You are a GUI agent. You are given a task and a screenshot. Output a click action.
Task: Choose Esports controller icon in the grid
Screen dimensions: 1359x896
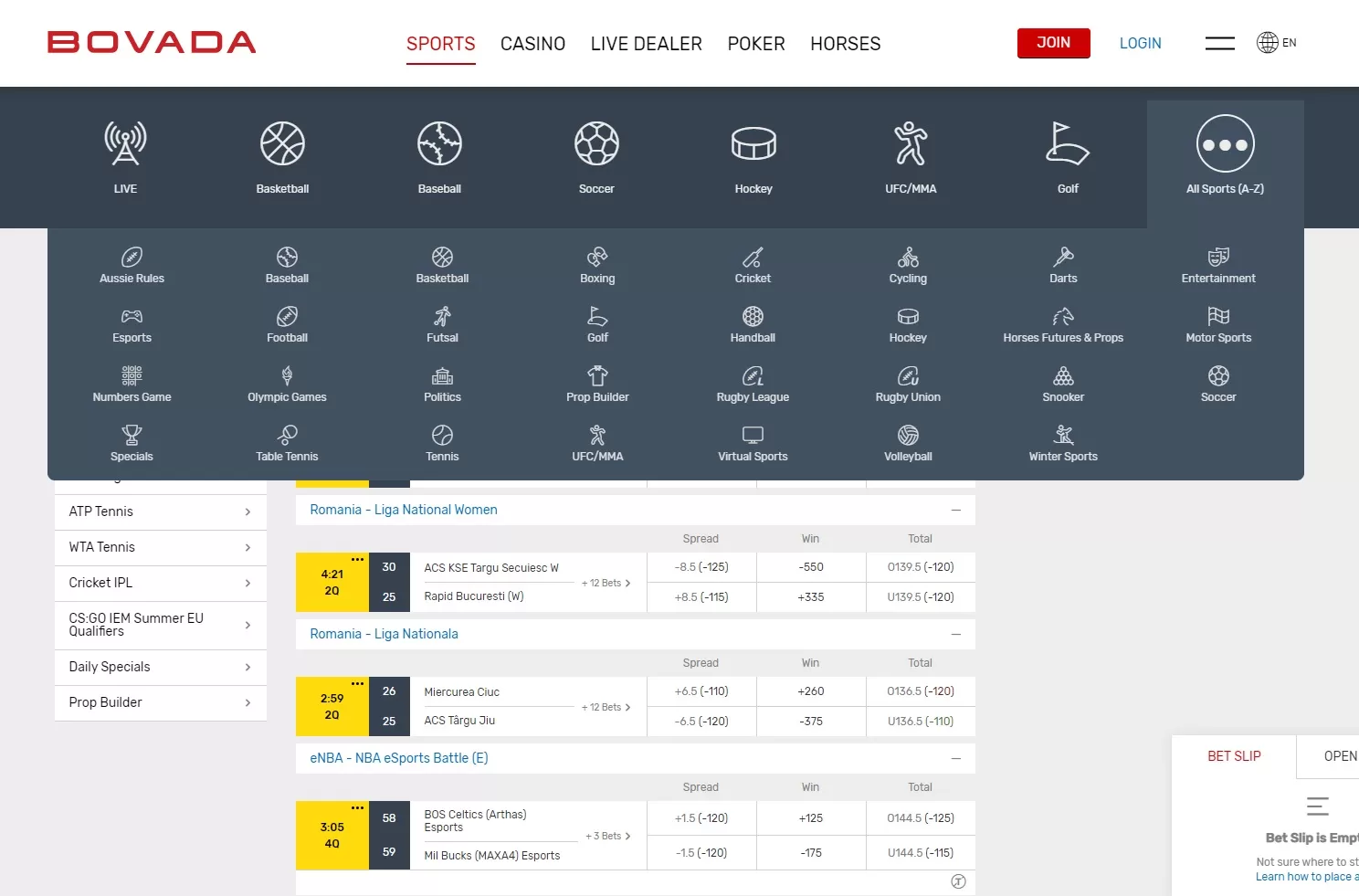(x=132, y=316)
